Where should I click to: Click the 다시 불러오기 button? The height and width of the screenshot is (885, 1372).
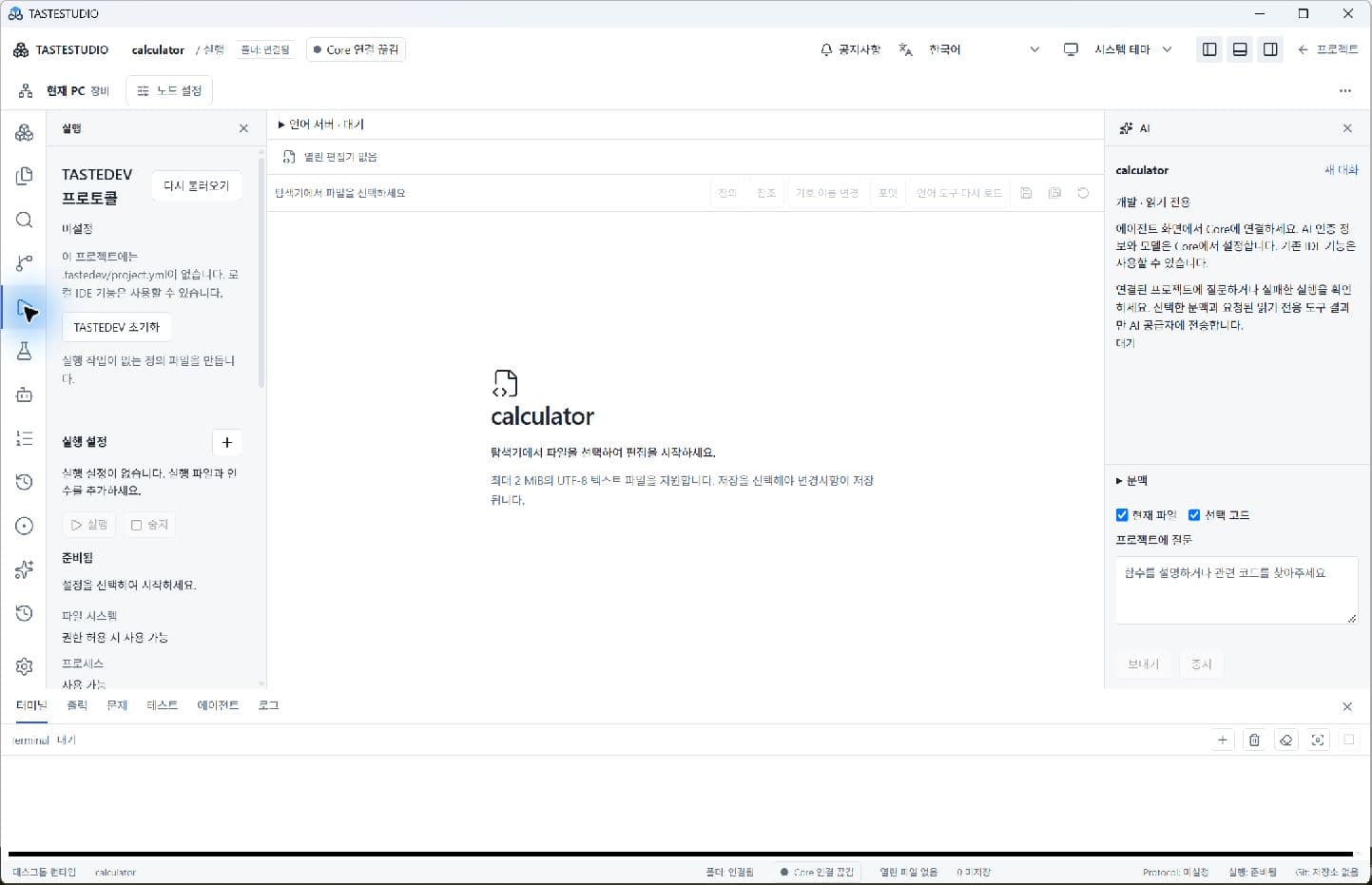click(196, 186)
